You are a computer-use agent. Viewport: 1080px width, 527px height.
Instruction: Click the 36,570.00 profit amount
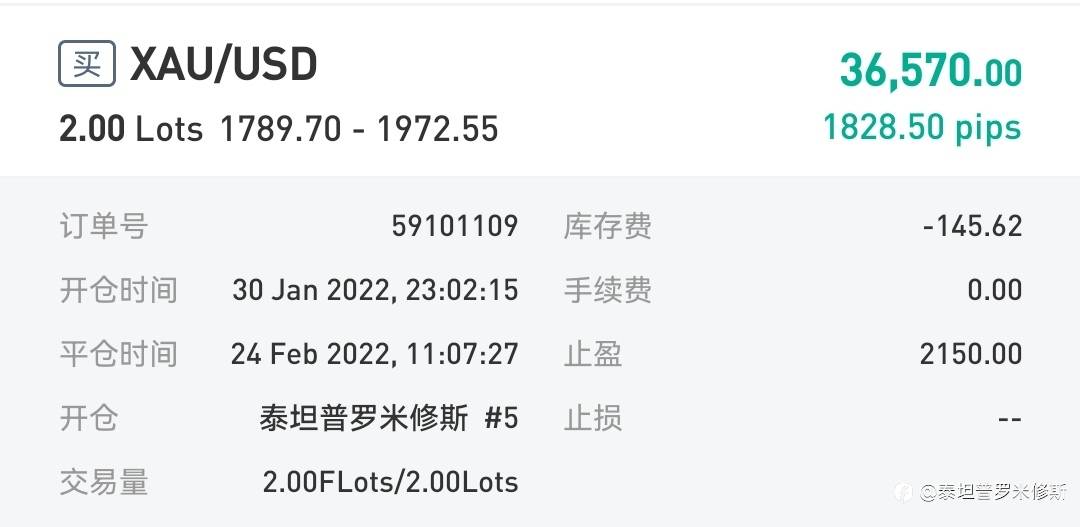pyautogui.click(x=931, y=70)
